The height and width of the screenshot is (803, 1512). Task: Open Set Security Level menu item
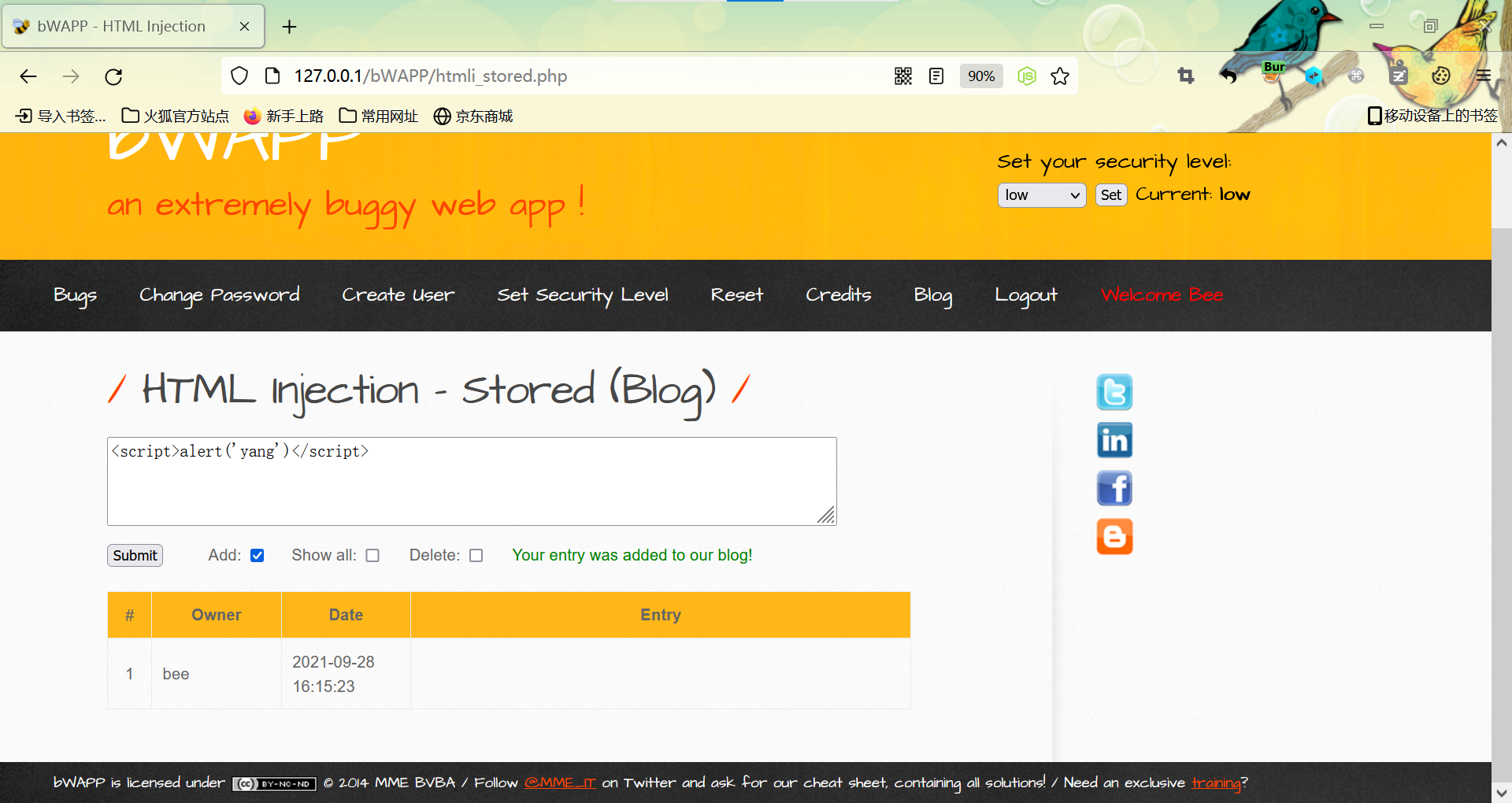click(x=583, y=295)
